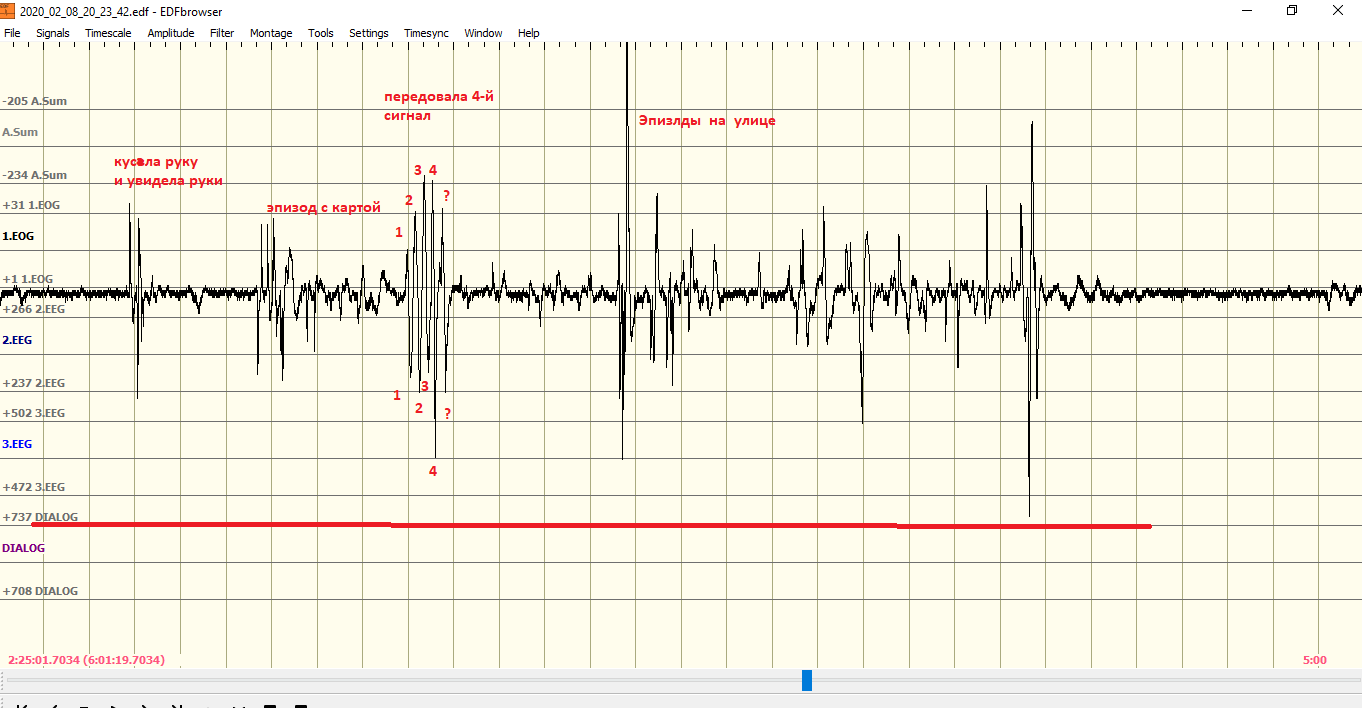Open the Tools menu
Screen dimensions: 1362x708
pos(321,33)
